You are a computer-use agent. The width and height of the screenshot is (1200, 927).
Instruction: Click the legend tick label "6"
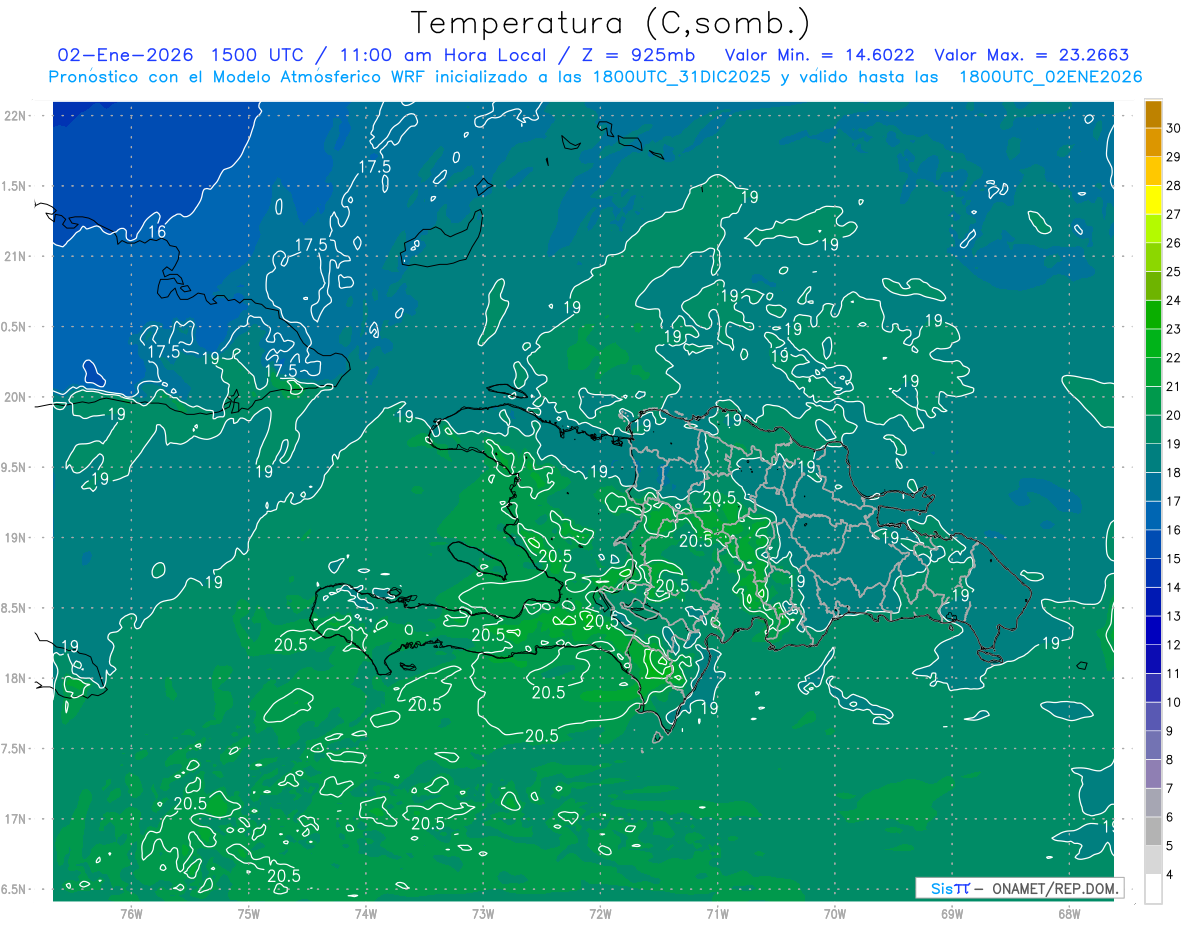click(x=1169, y=818)
